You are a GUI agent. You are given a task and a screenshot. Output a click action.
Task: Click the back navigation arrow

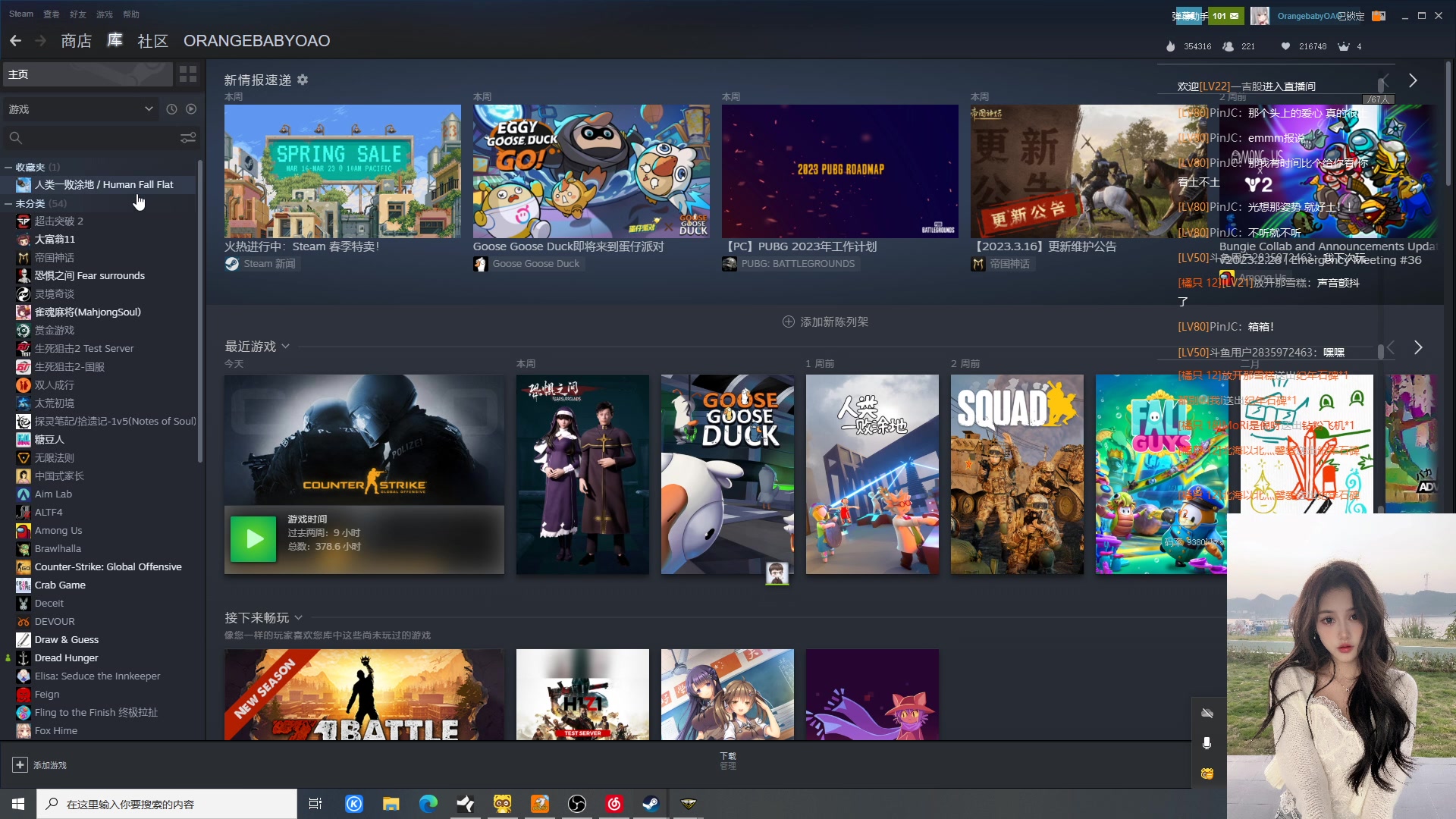coord(16,41)
